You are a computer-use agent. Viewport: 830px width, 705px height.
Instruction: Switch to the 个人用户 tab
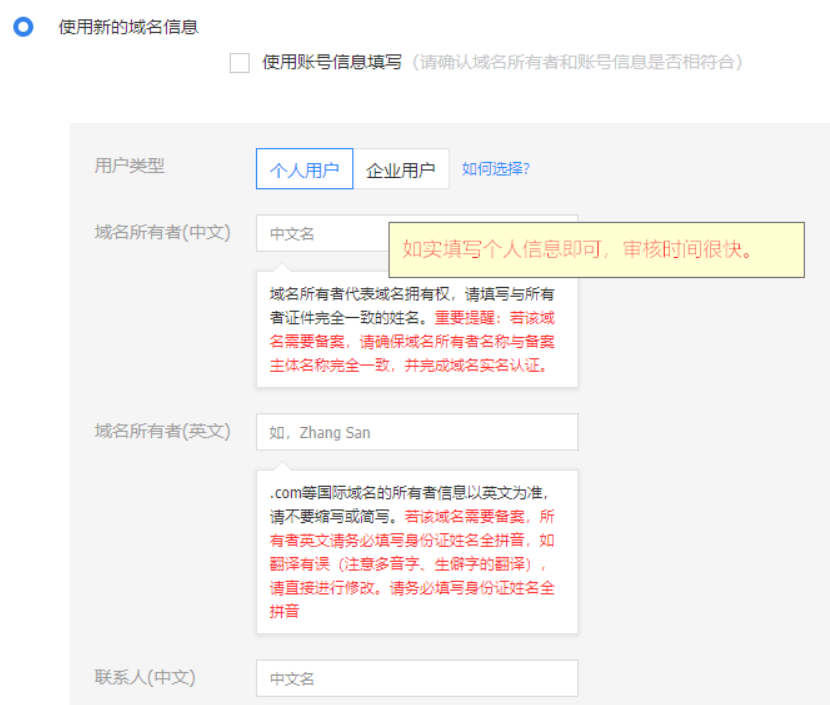[x=304, y=169]
